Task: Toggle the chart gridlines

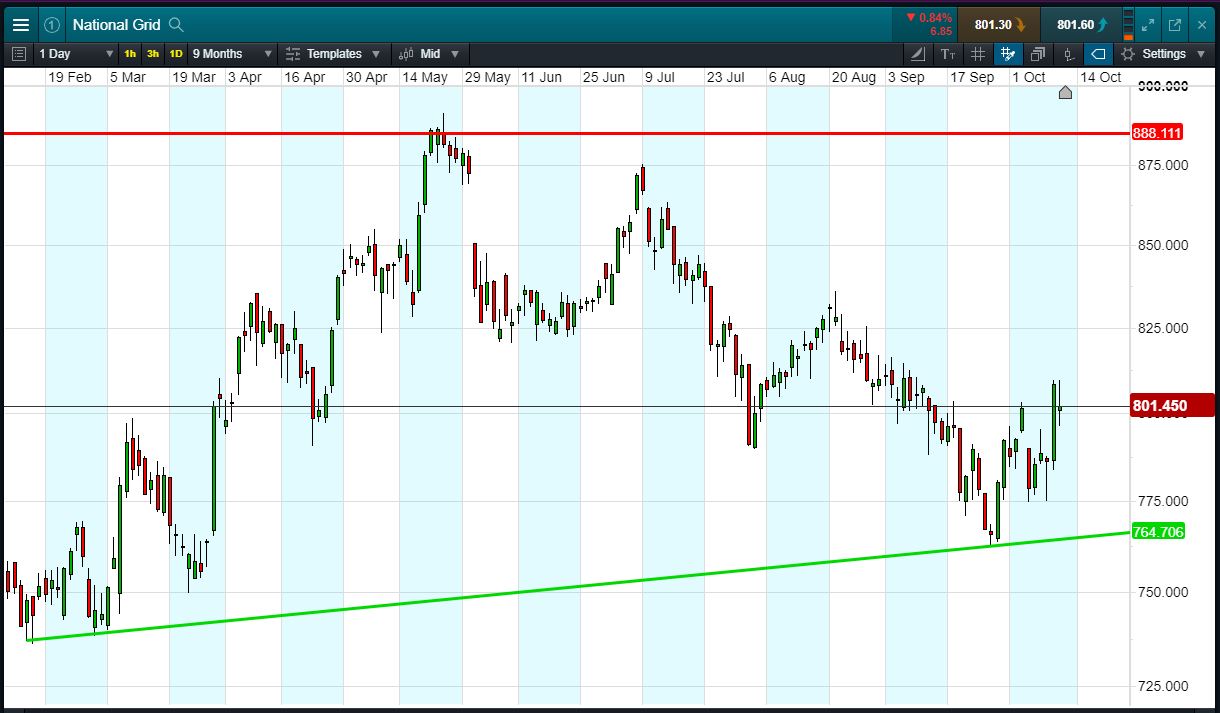Action: [978, 54]
